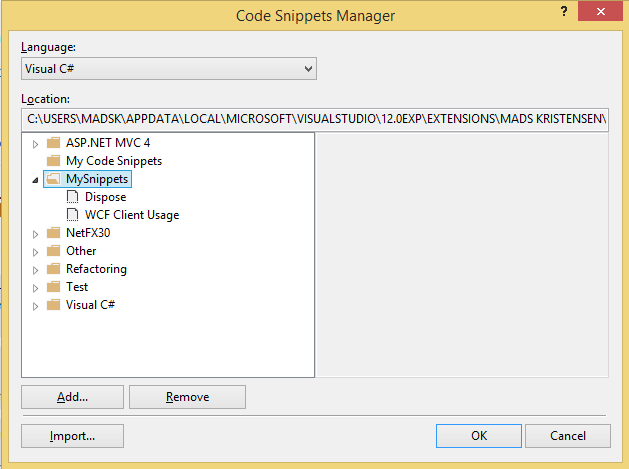Image resolution: width=629 pixels, height=469 pixels.
Task: Select the WCF Client Usage snippet
Action: (x=132, y=215)
